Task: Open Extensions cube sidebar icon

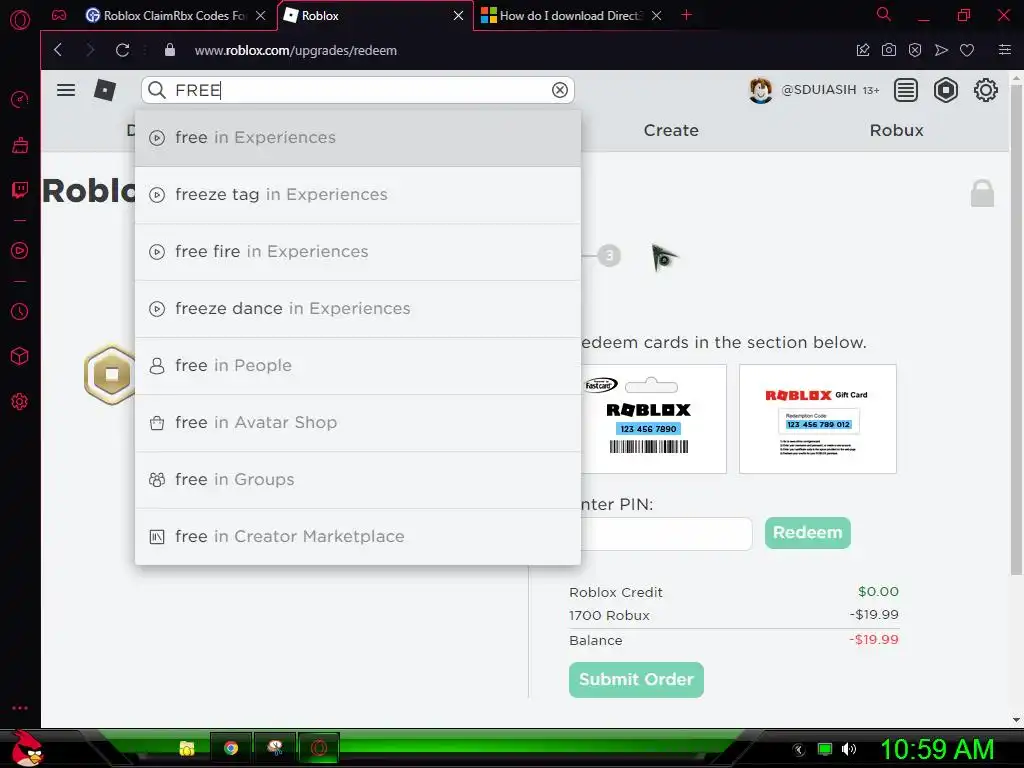Action: [20, 356]
